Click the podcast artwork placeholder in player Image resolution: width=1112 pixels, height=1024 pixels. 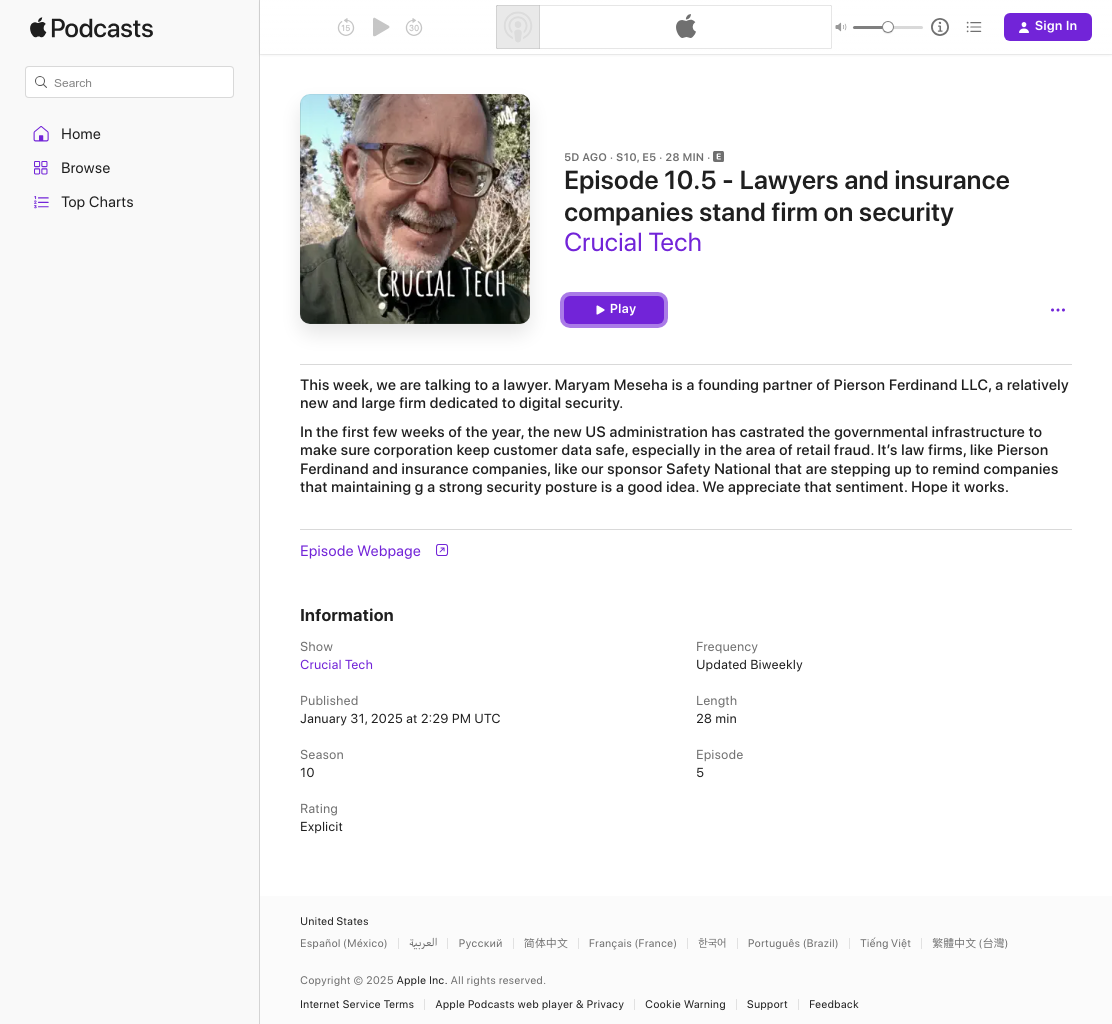[518, 27]
